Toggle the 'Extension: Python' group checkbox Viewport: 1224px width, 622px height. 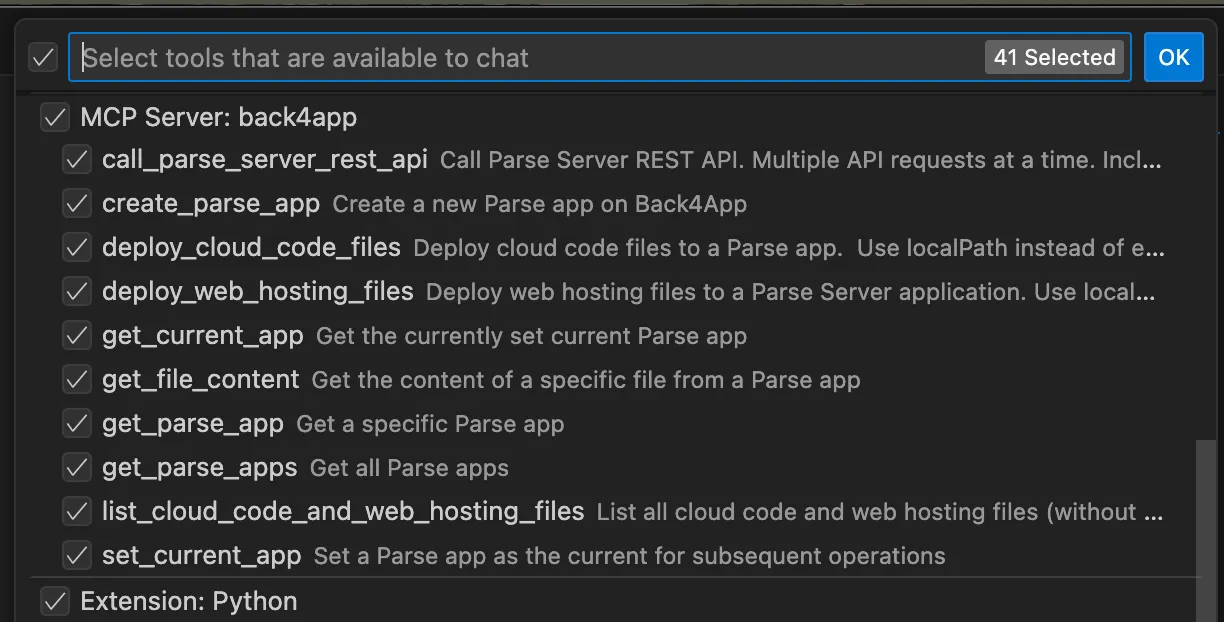tap(54, 602)
